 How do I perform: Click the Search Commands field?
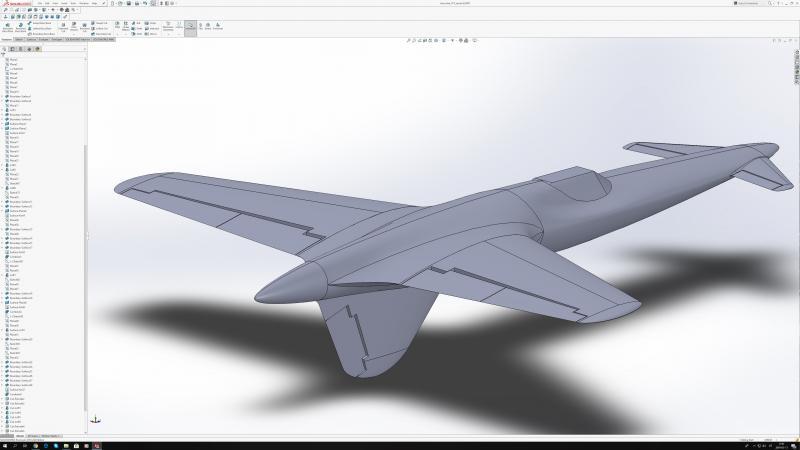752,4
